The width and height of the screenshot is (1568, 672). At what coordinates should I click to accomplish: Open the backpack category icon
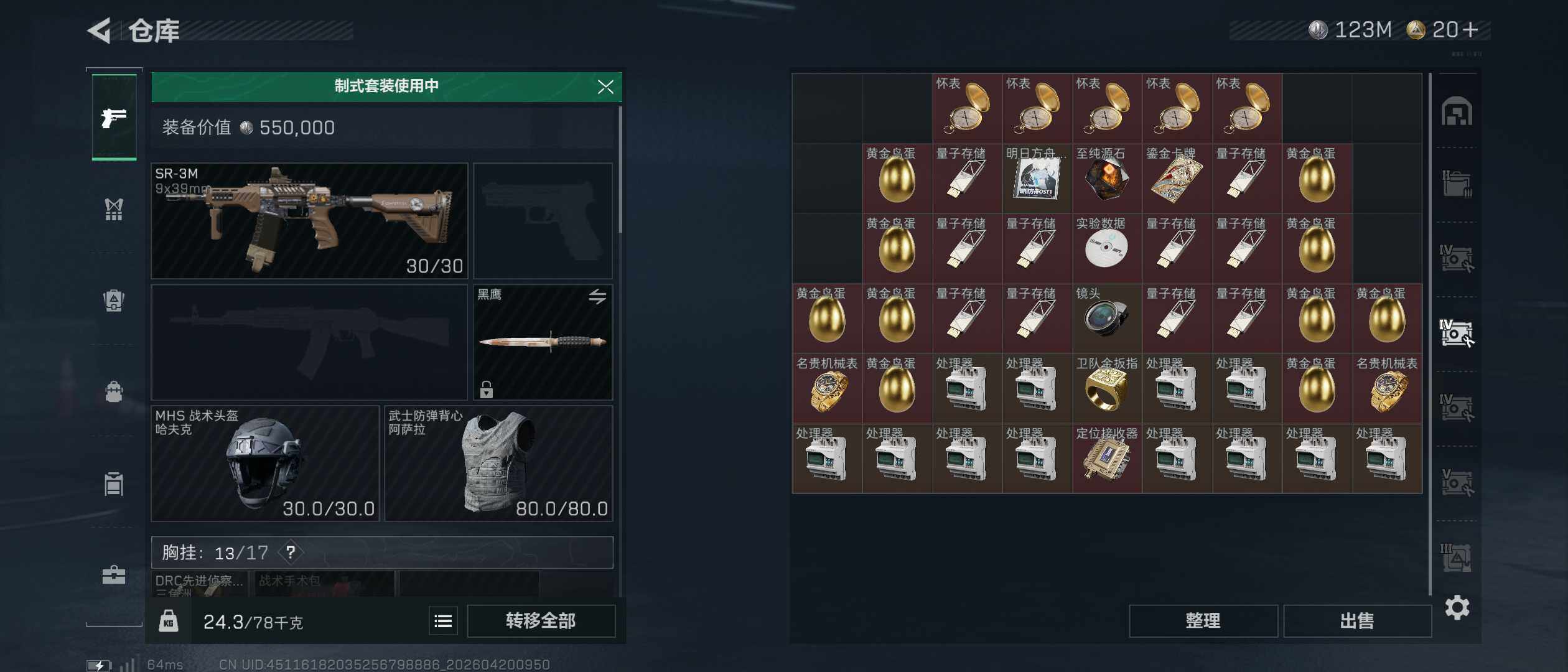(x=114, y=392)
